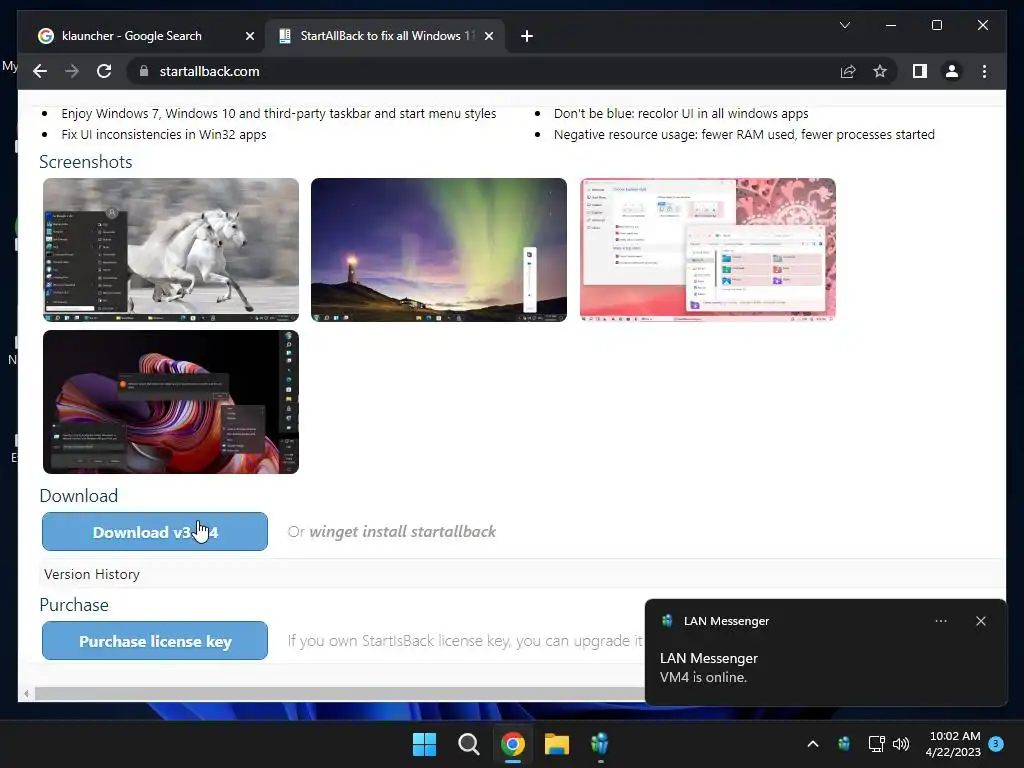Open File Explorer from taskbar
Screen dimensions: 1024x768
coord(557,744)
